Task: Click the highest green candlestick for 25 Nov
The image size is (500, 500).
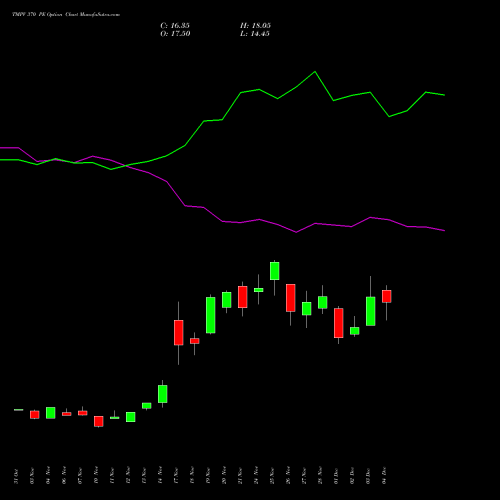Action: click(275, 271)
